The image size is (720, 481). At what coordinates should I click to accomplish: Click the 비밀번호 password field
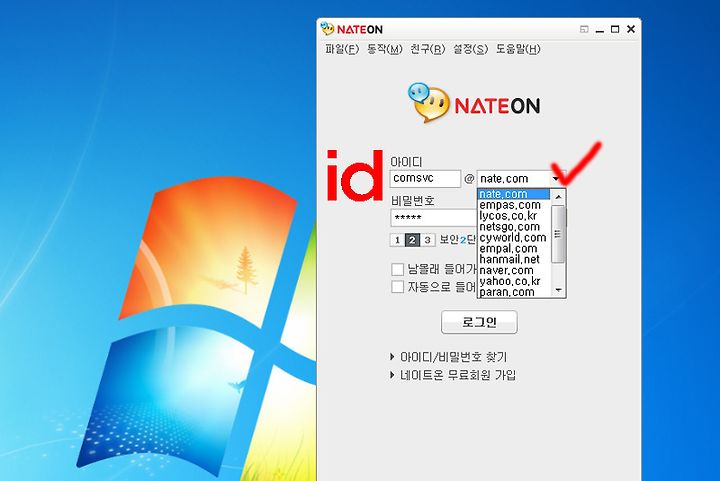click(x=433, y=218)
